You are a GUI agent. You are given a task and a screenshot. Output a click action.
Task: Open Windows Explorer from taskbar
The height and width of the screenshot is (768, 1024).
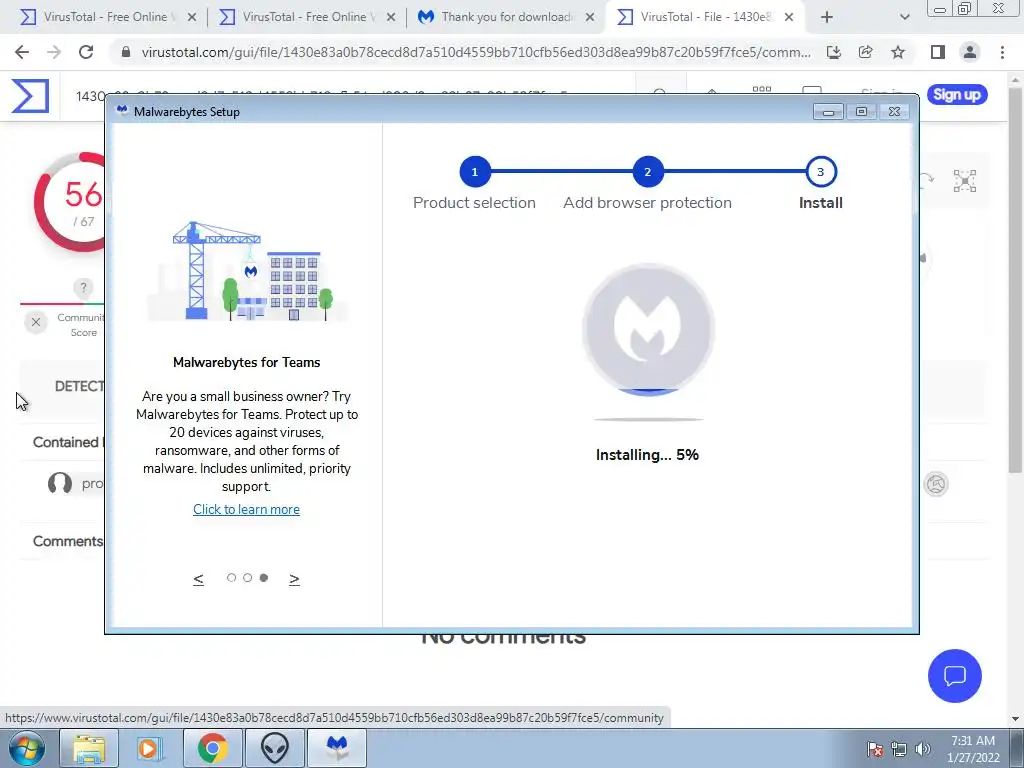pos(89,748)
